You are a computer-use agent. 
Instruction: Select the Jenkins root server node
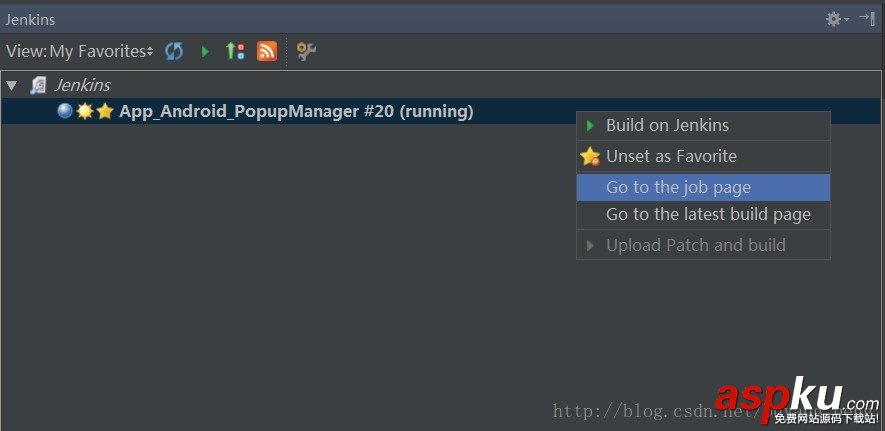coord(81,85)
